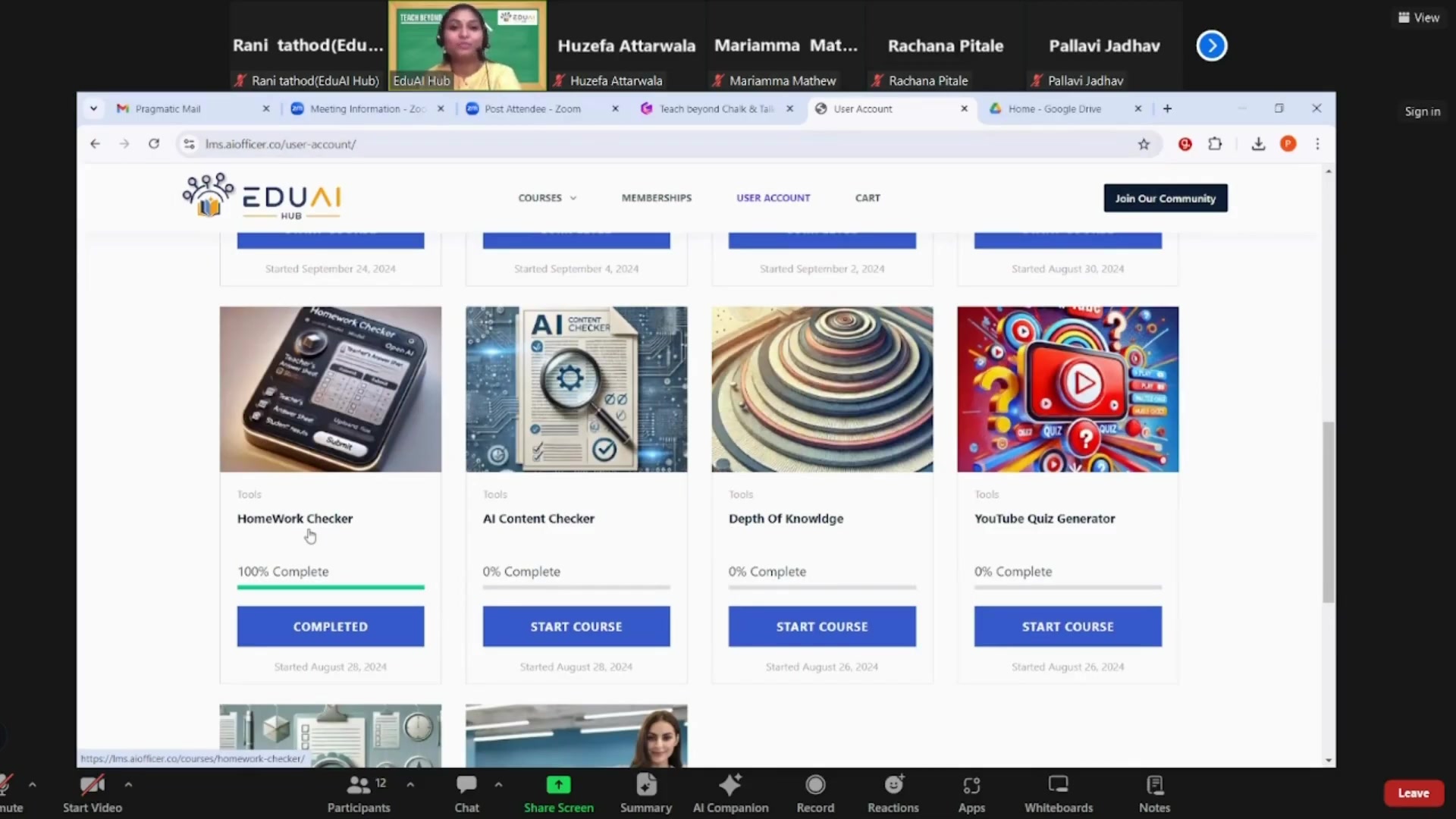Open the Zoom Chat icon
This screenshot has height=819, width=1456.
point(466,785)
